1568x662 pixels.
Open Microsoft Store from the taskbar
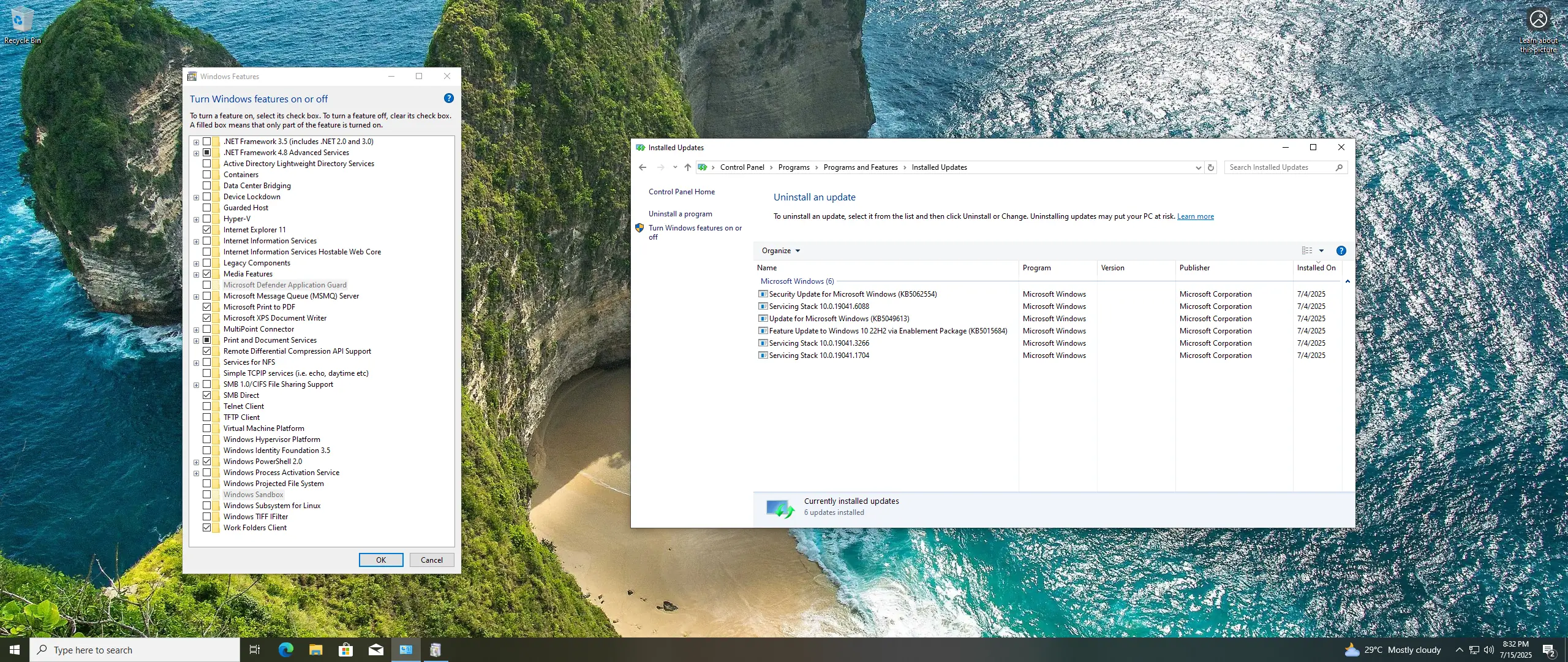(x=345, y=650)
